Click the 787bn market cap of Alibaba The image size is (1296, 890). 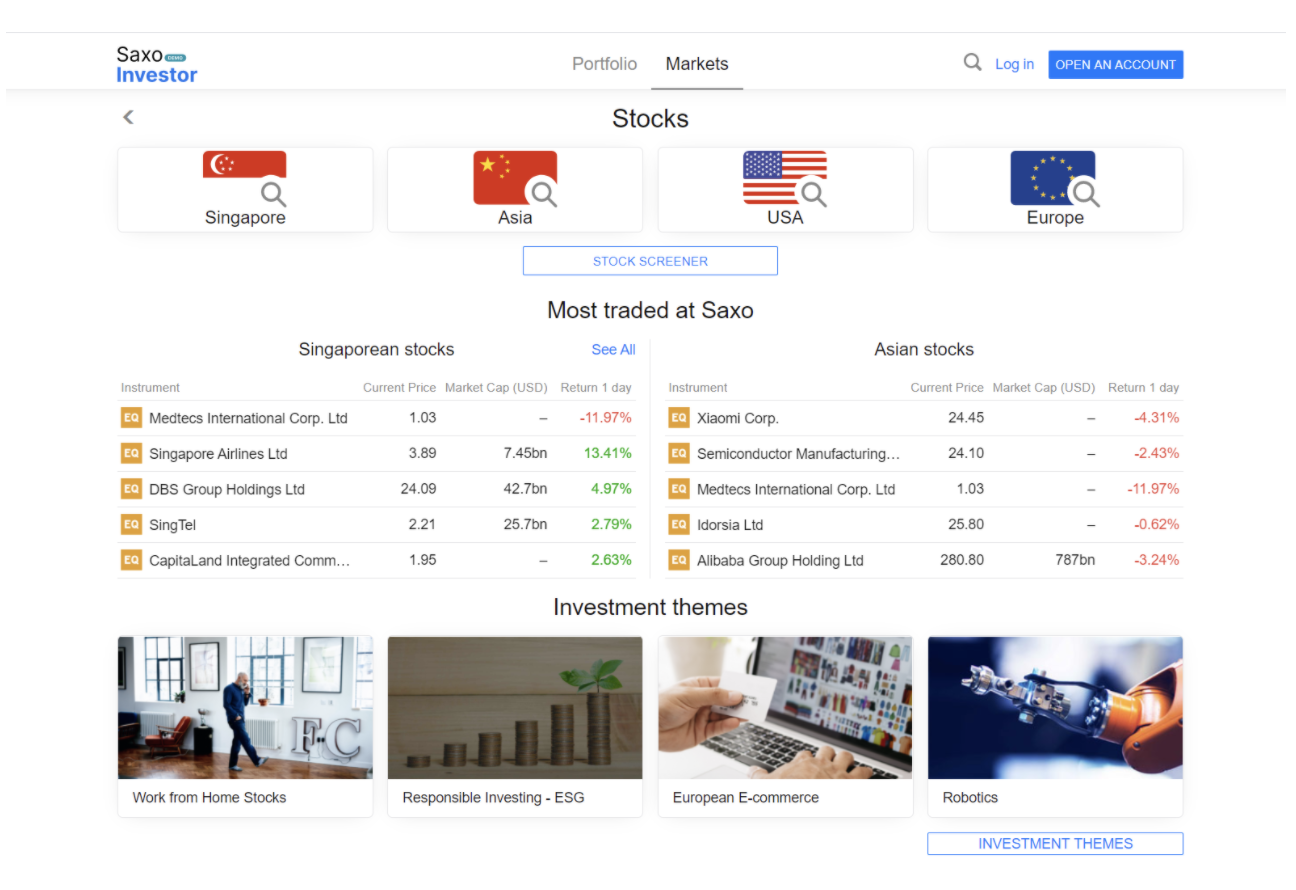[1075, 560]
